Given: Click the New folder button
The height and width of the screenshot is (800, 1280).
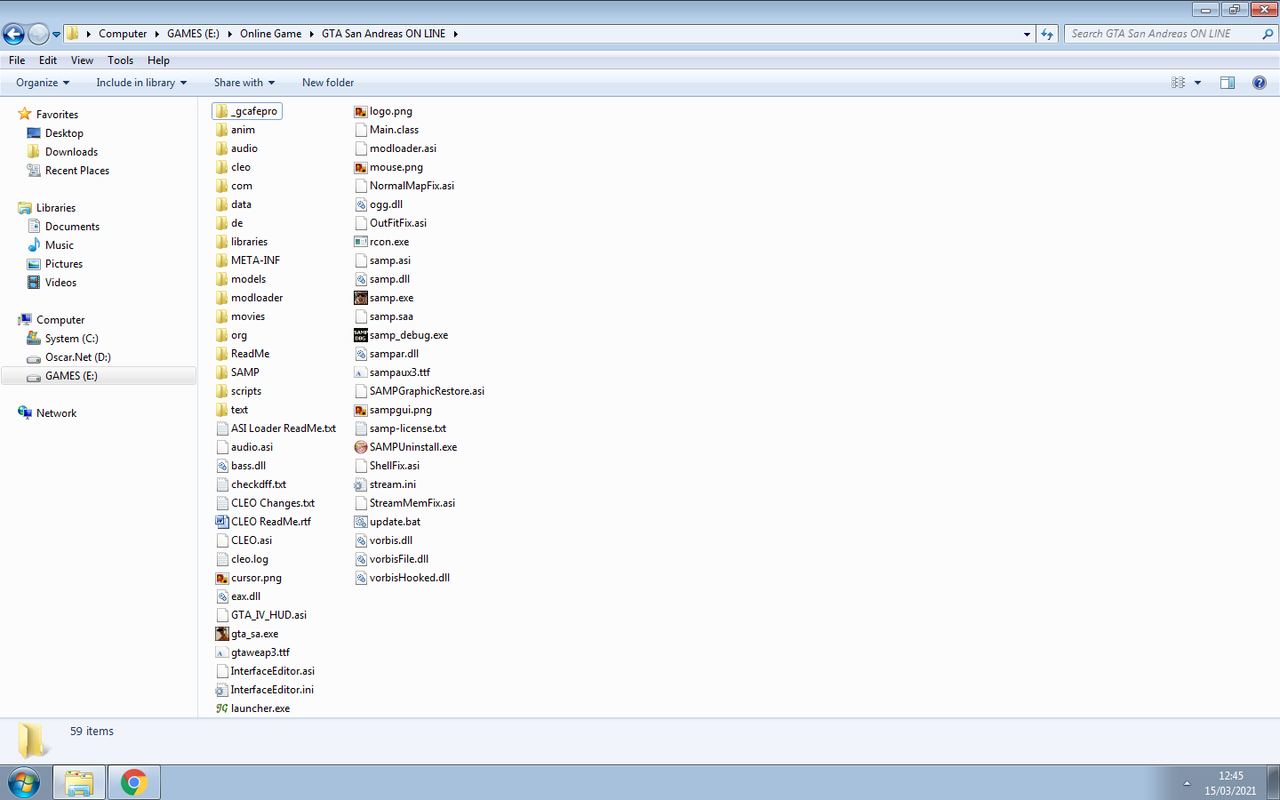Looking at the screenshot, I should pyautogui.click(x=328, y=82).
